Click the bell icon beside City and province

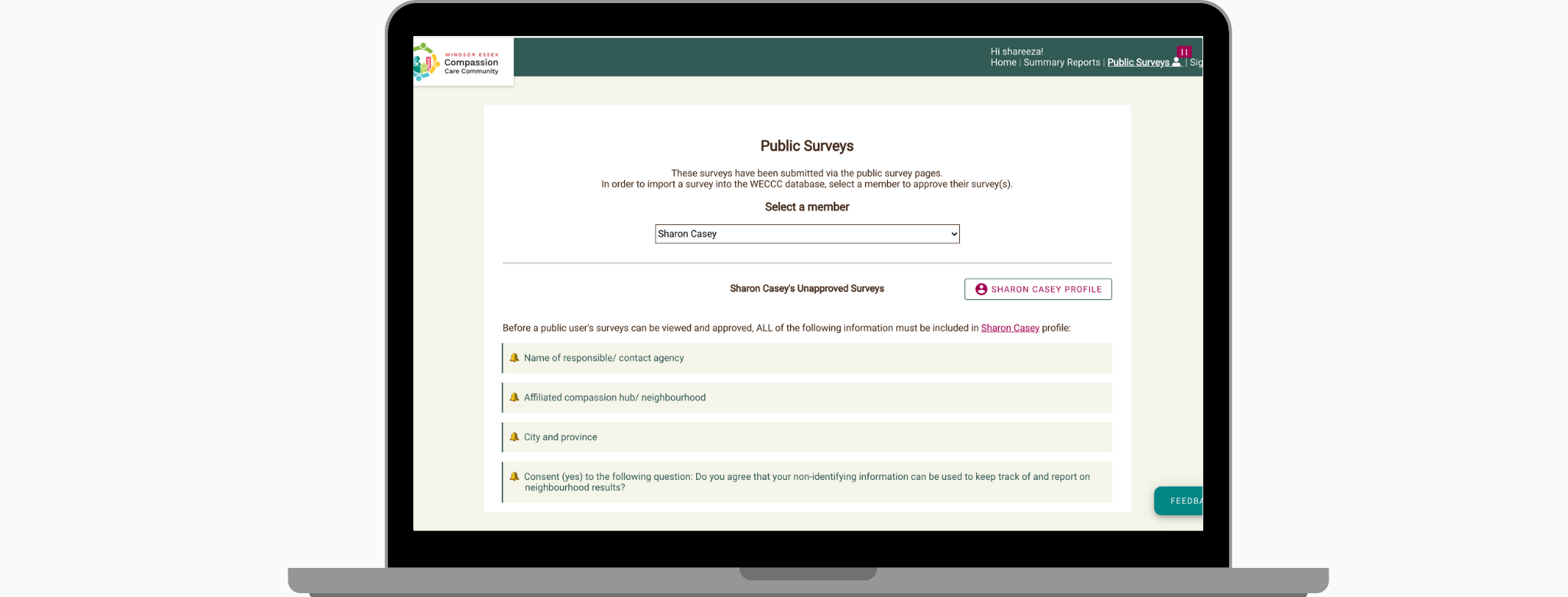click(x=514, y=437)
